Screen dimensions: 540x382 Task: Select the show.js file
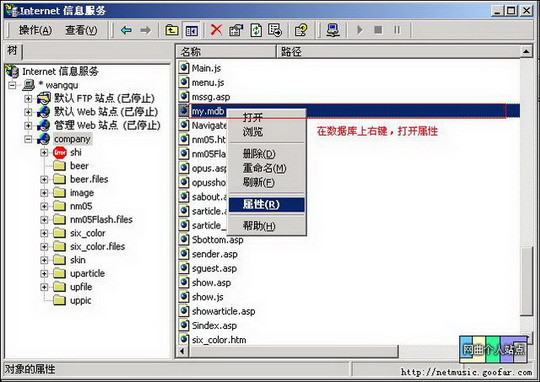pyautogui.click(x=208, y=297)
